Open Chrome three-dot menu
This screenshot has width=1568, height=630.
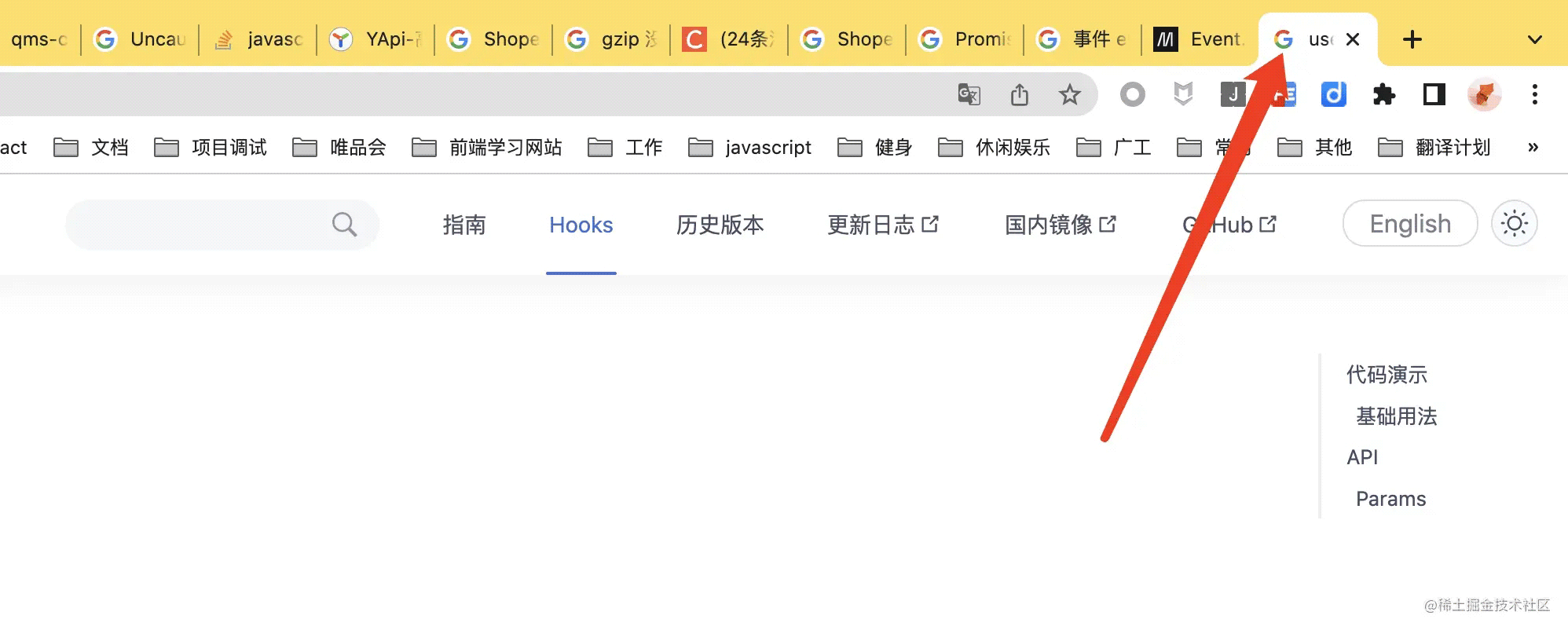[x=1534, y=95]
